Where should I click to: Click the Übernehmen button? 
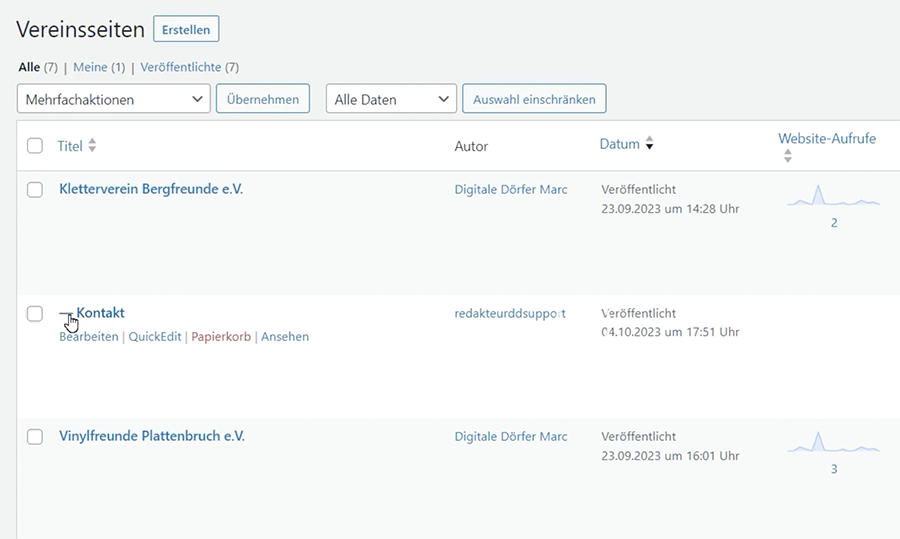tap(263, 99)
